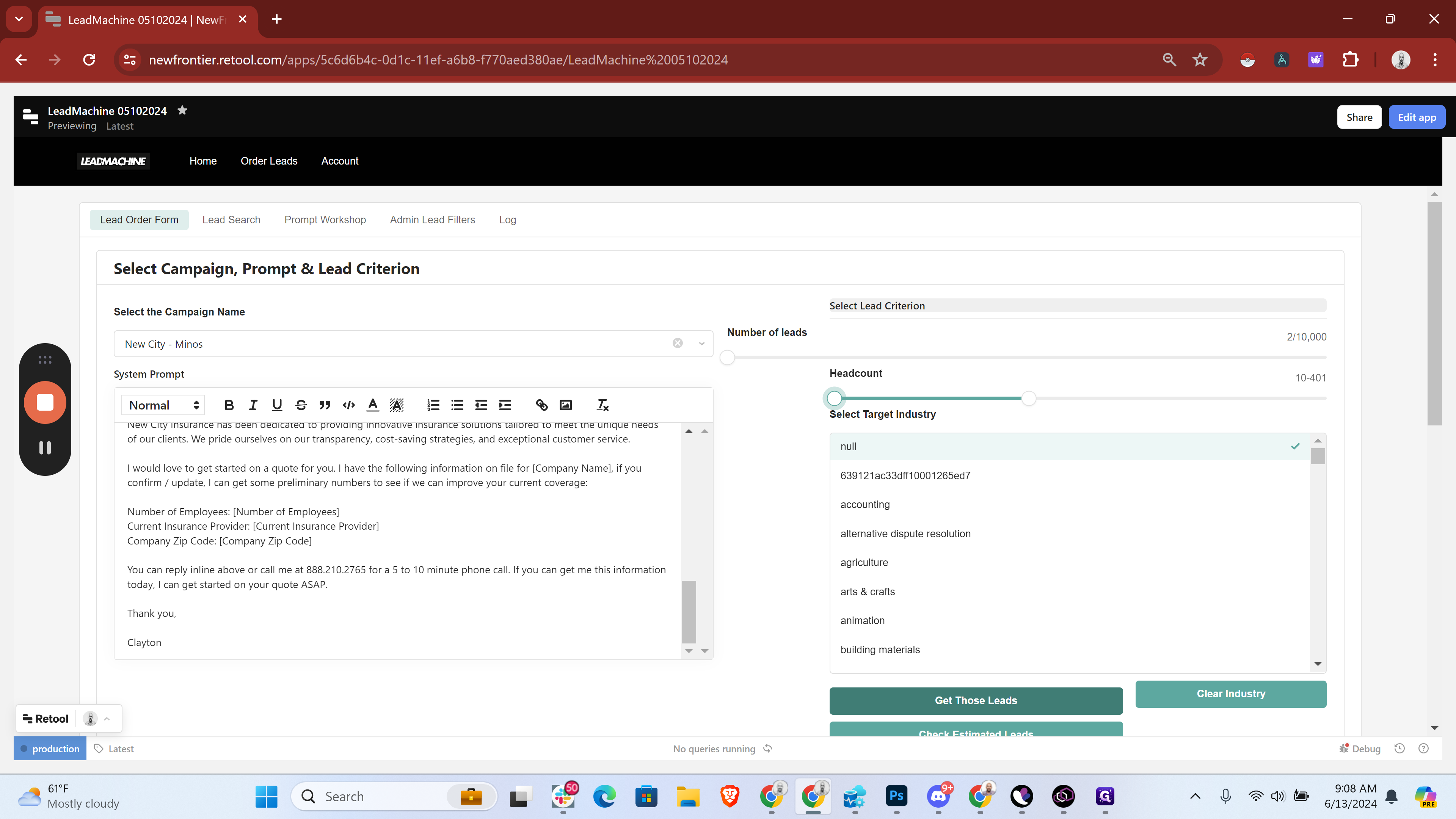Click the Headcount slider right handle

click(1029, 399)
